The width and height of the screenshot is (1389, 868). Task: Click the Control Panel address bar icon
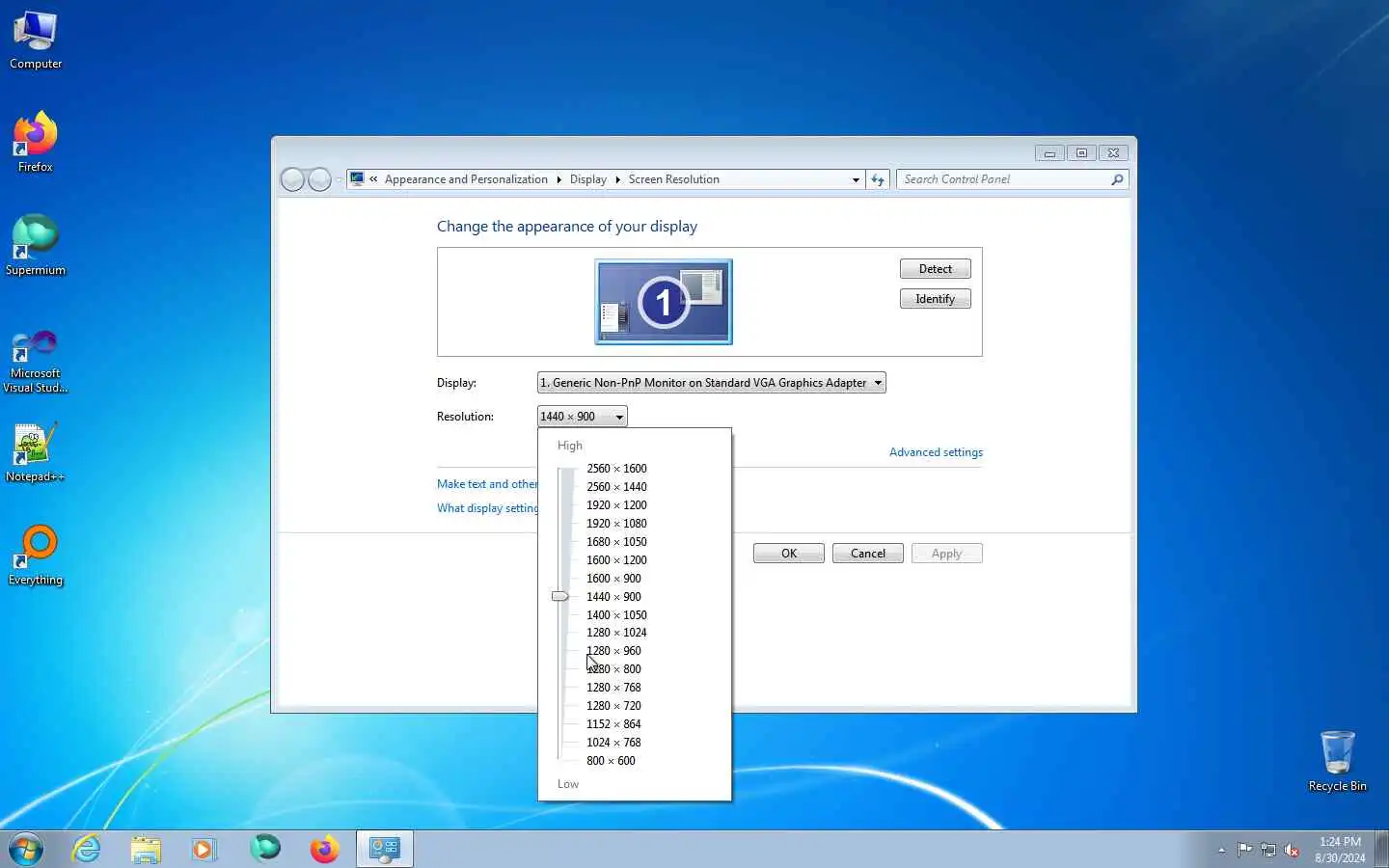(357, 179)
